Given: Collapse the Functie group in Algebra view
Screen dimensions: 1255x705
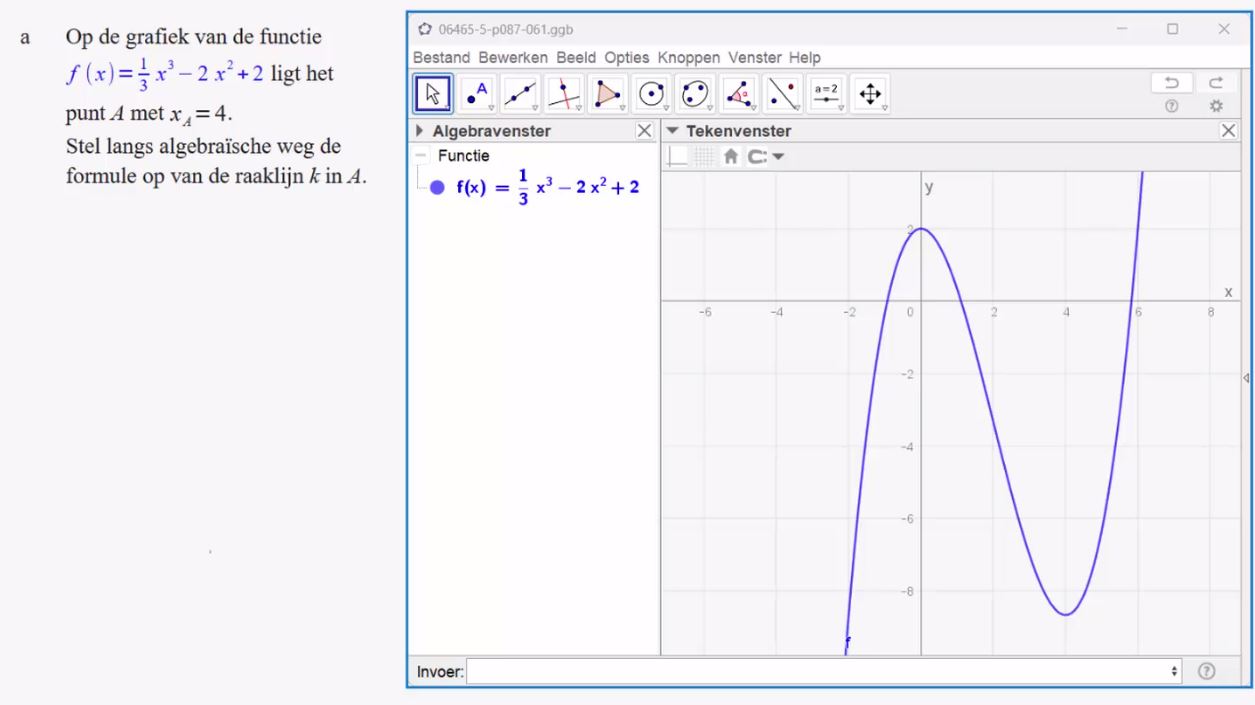Looking at the screenshot, I should pyautogui.click(x=420, y=156).
